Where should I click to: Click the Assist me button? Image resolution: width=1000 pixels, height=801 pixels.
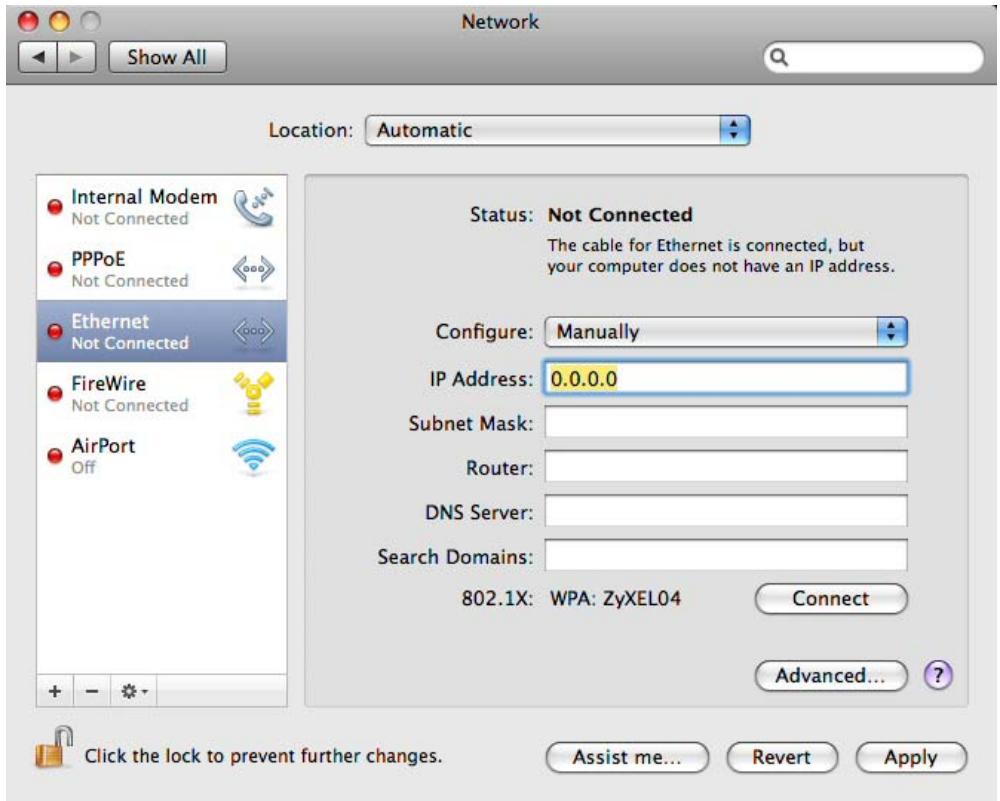point(628,757)
